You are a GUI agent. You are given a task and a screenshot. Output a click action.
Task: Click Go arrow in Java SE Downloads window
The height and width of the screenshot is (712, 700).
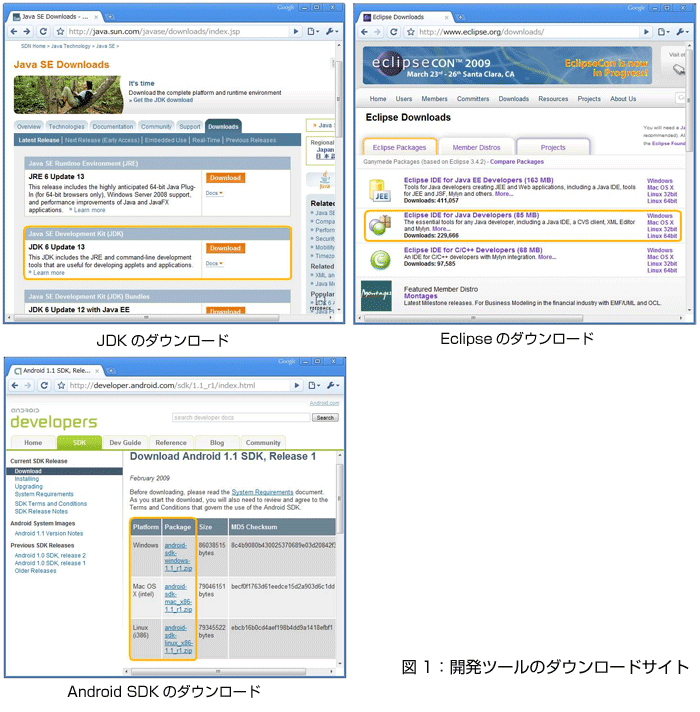click(296, 31)
